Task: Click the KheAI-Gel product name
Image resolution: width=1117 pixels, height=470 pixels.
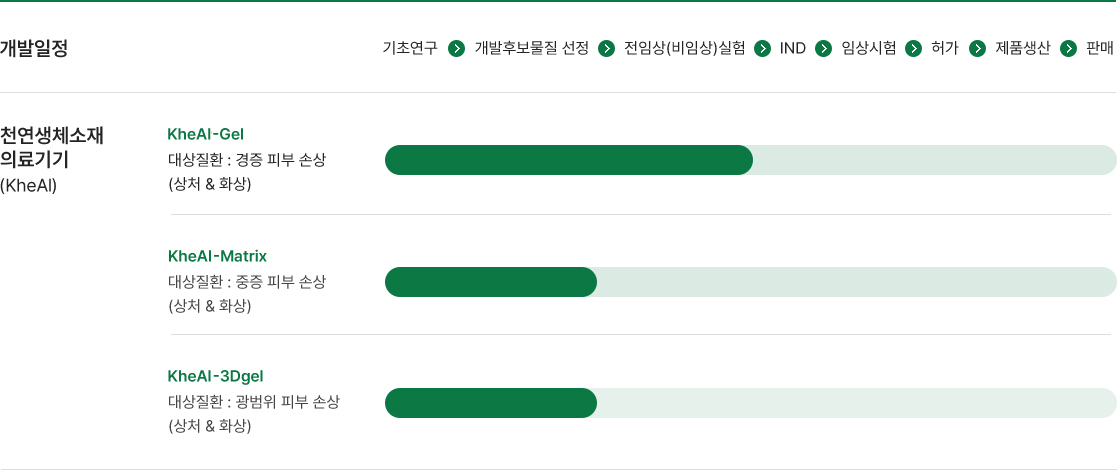Action: 206,134
